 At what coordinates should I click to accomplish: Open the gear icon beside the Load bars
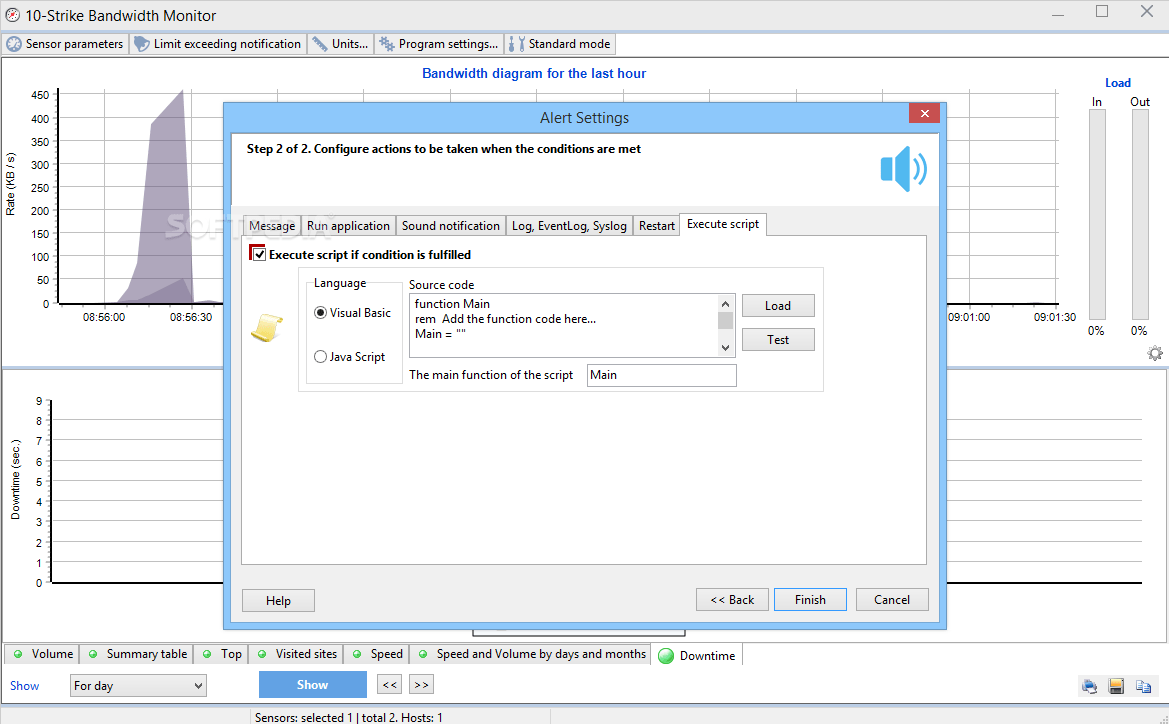click(1155, 353)
